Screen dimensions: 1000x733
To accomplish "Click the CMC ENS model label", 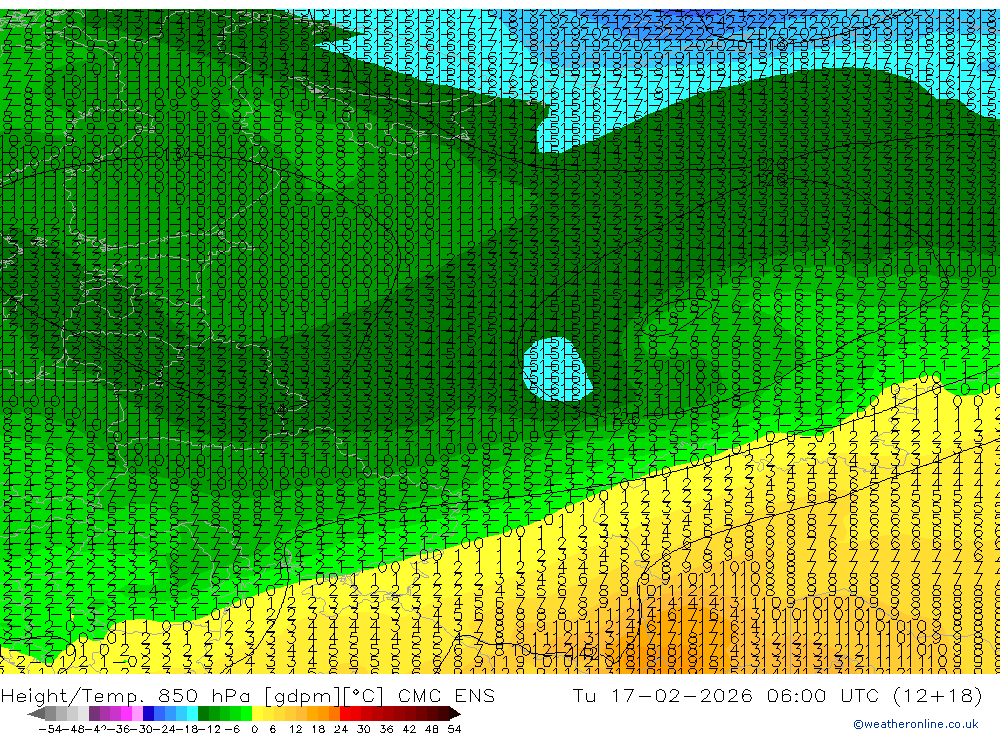I will (446, 695).
